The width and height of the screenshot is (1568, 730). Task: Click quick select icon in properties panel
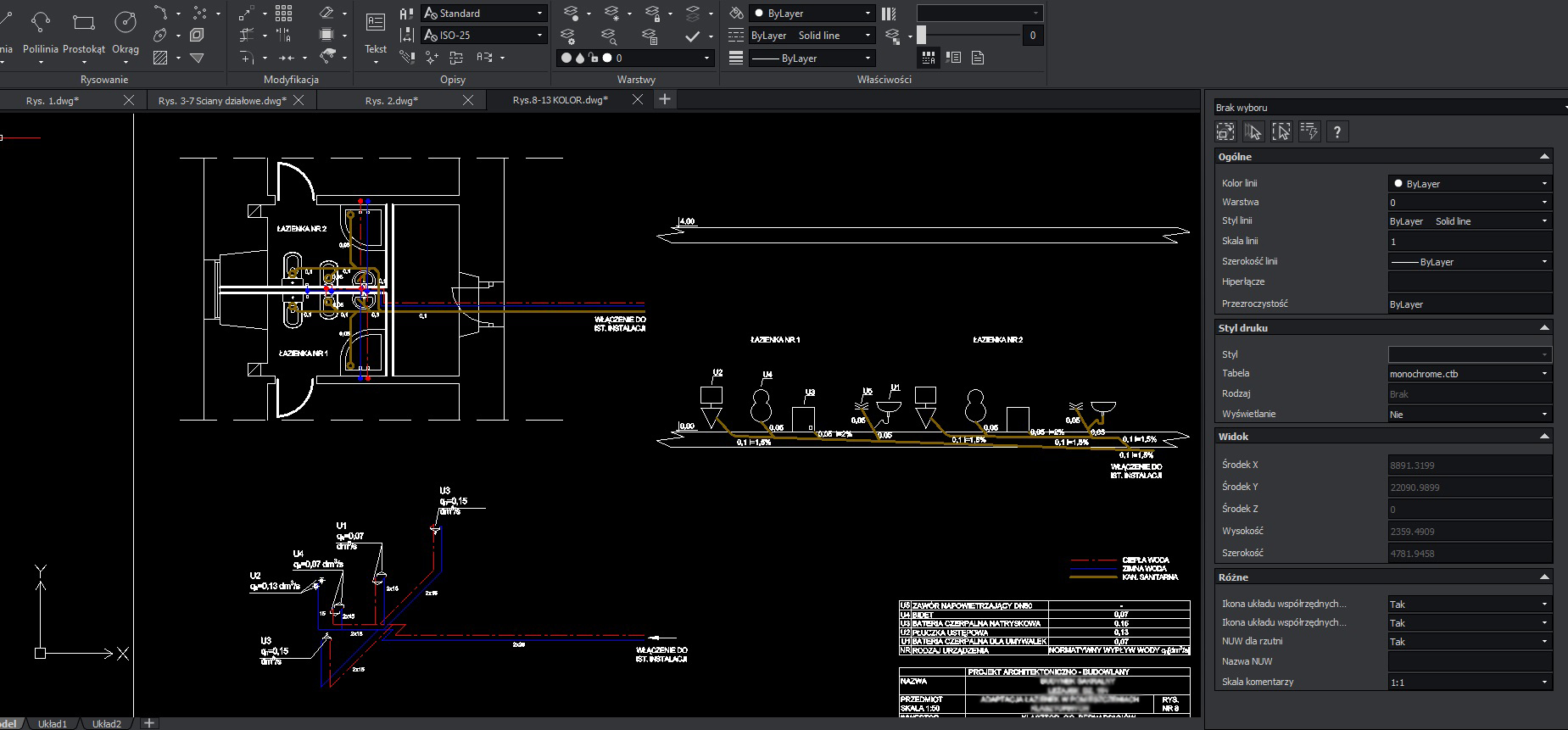1309,131
